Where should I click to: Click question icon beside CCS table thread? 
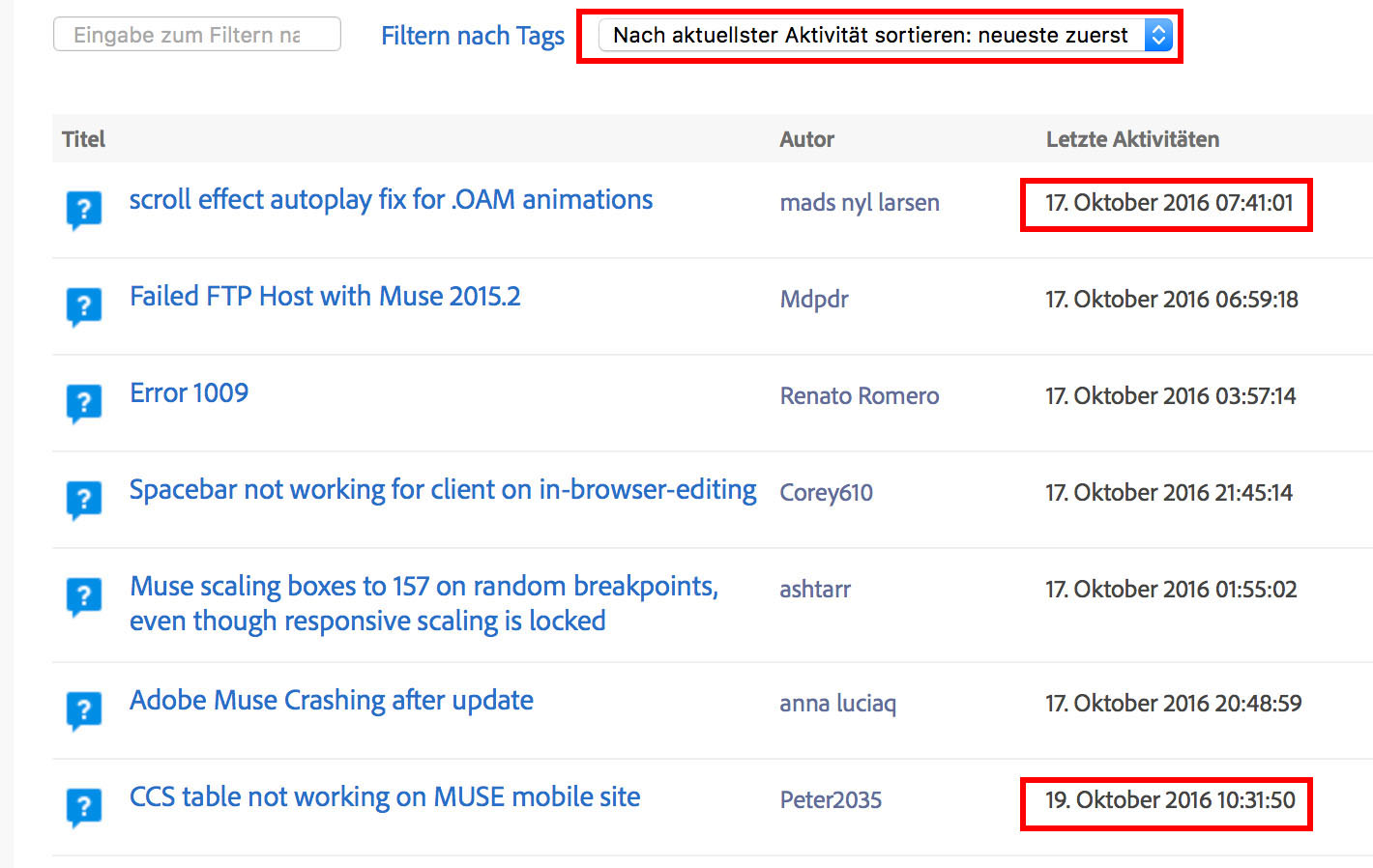84,807
